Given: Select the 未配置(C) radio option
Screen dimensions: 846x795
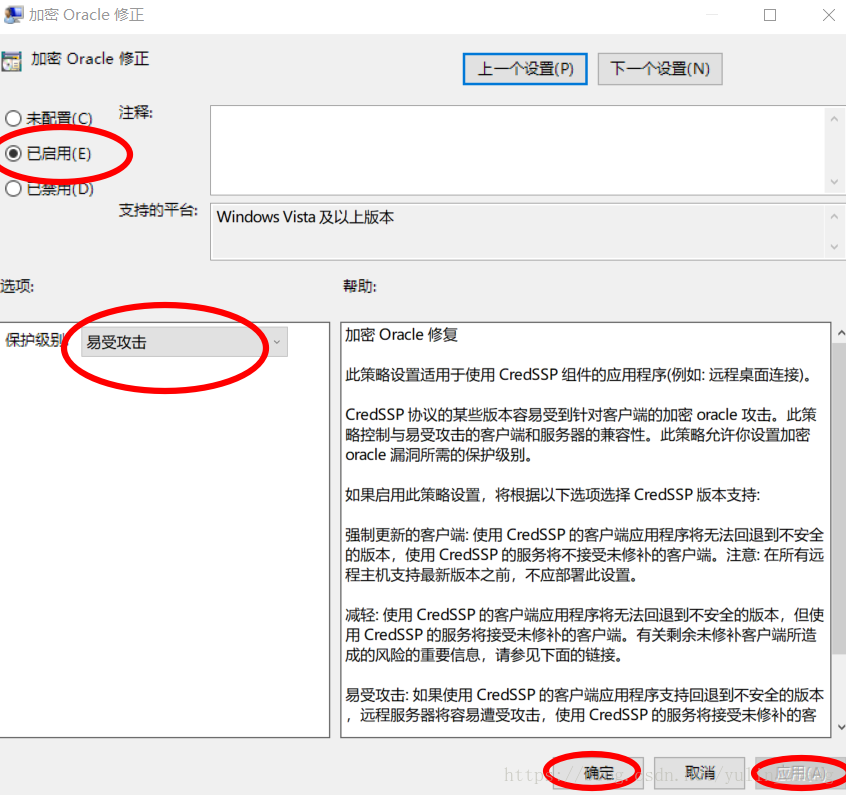Looking at the screenshot, I should tap(14, 119).
